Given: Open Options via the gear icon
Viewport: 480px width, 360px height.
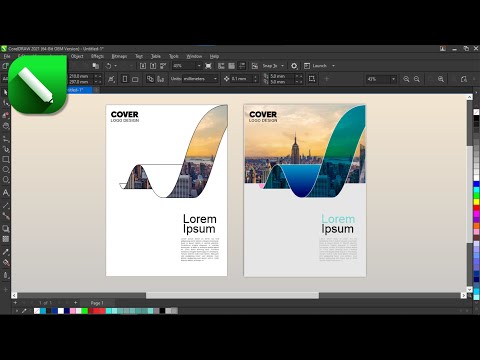Looking at the screenshot, I should [294, 66].
